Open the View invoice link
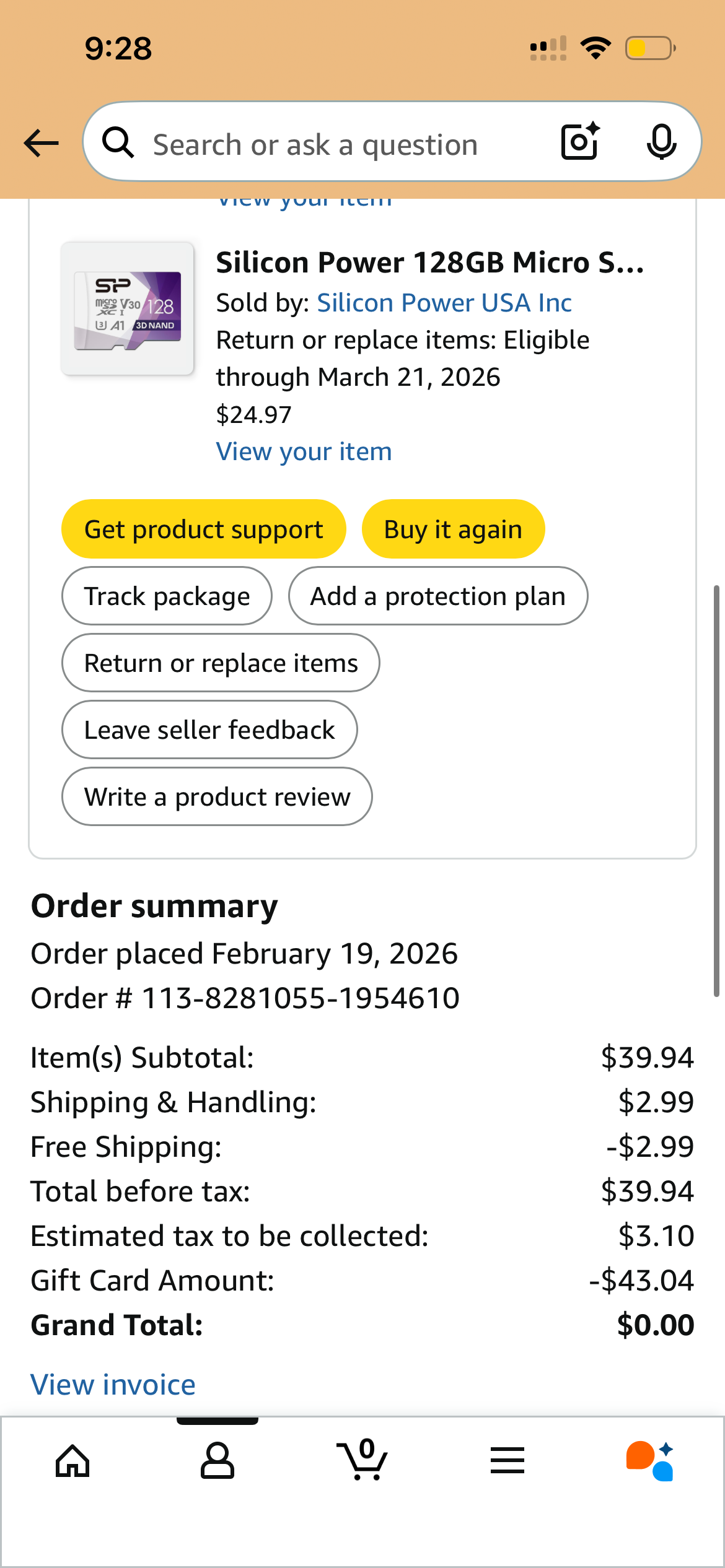 click(x=113, y=1385)
